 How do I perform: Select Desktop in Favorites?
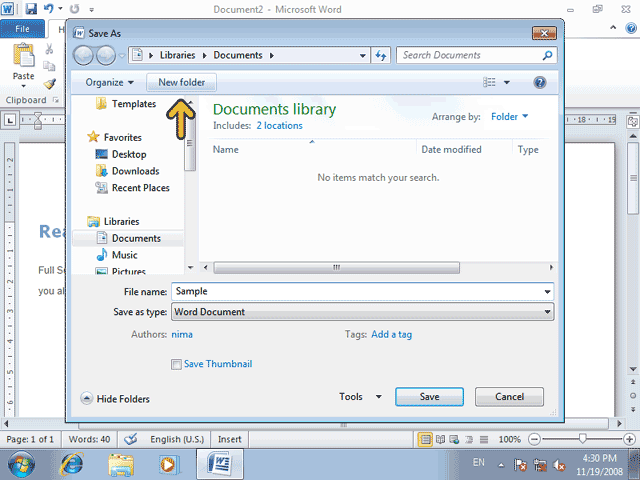click(129, 154)
